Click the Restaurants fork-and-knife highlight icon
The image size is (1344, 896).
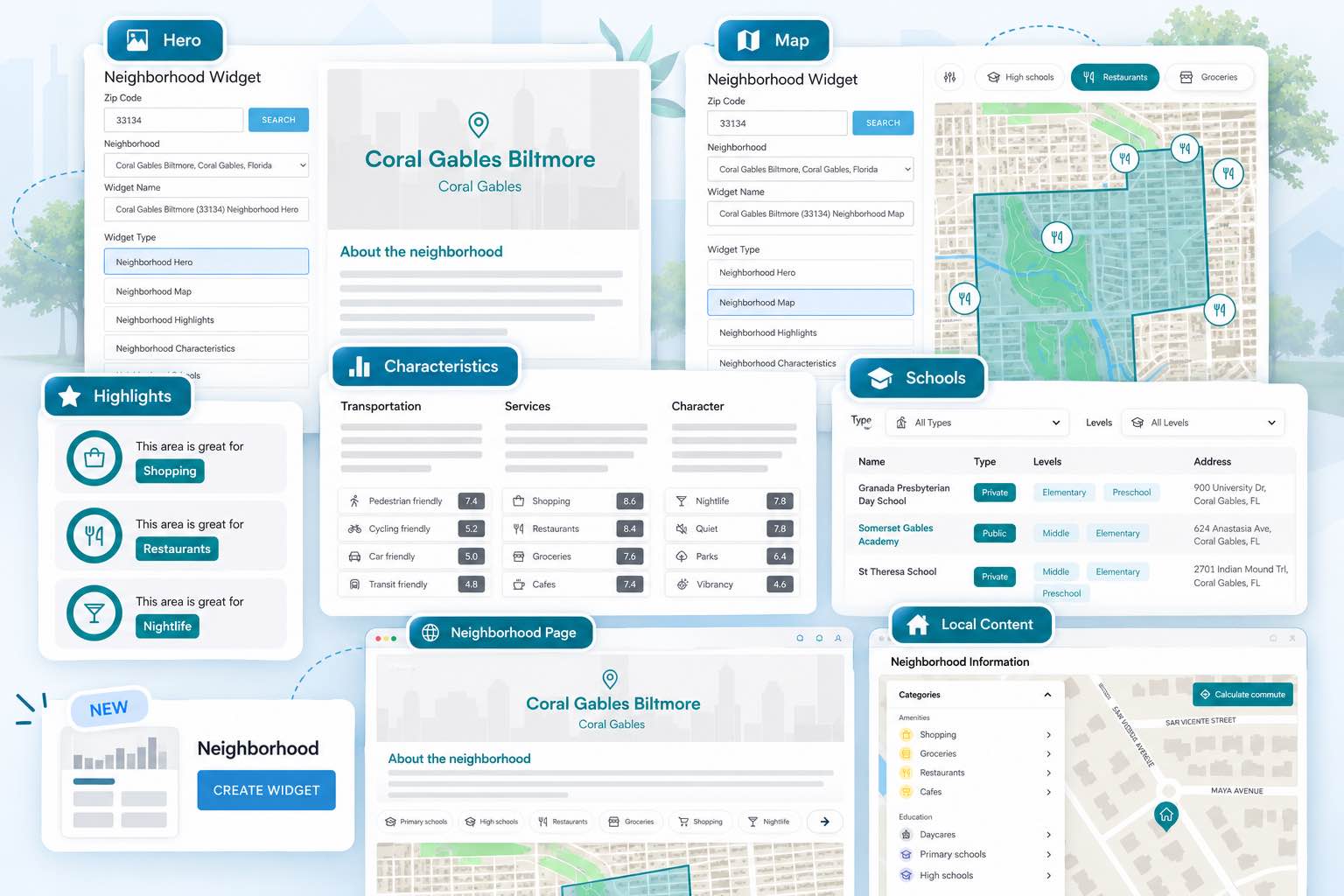click(x=94, y=535)
